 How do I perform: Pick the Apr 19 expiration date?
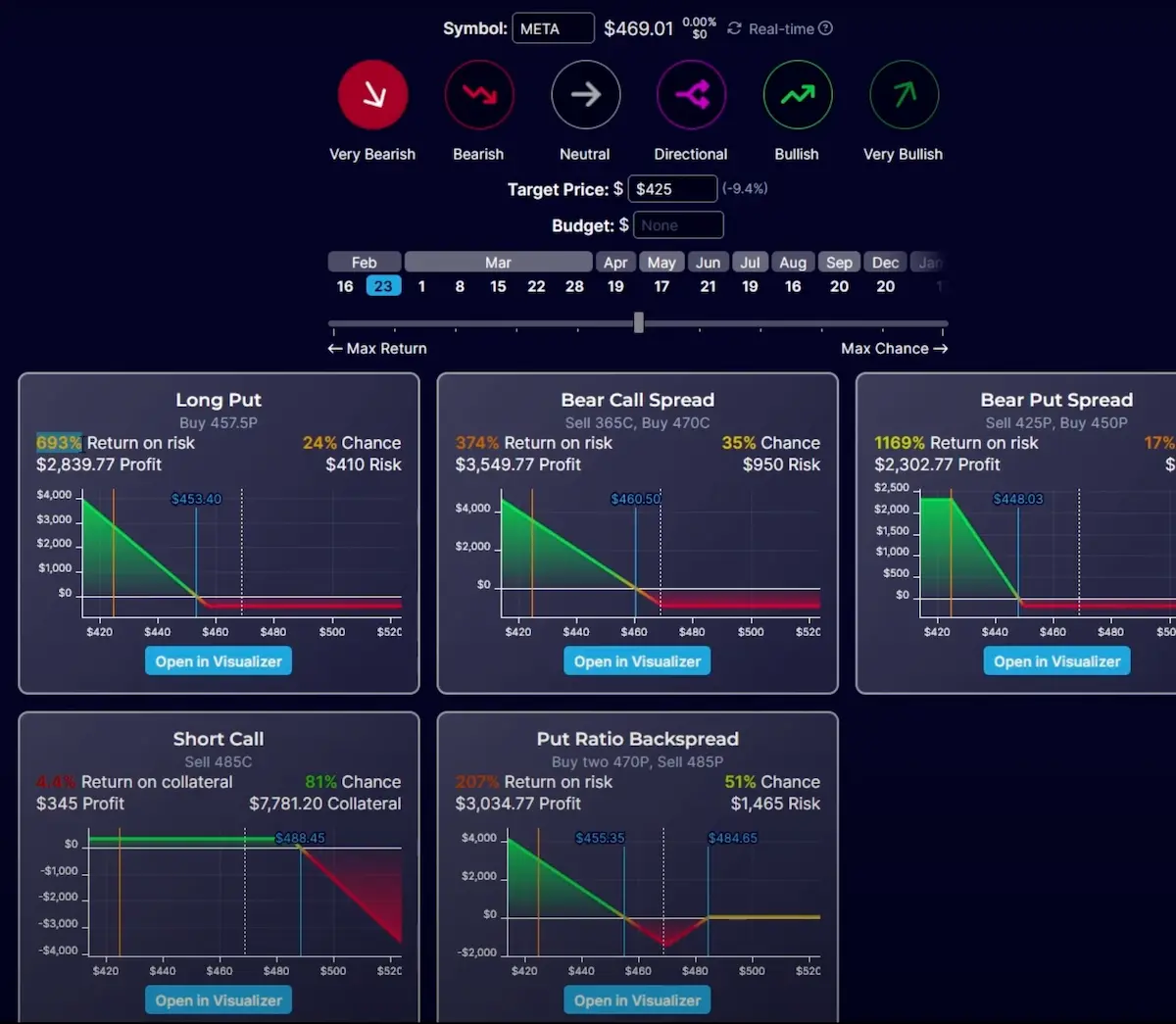pyautogui.click(x=615, y=286)
